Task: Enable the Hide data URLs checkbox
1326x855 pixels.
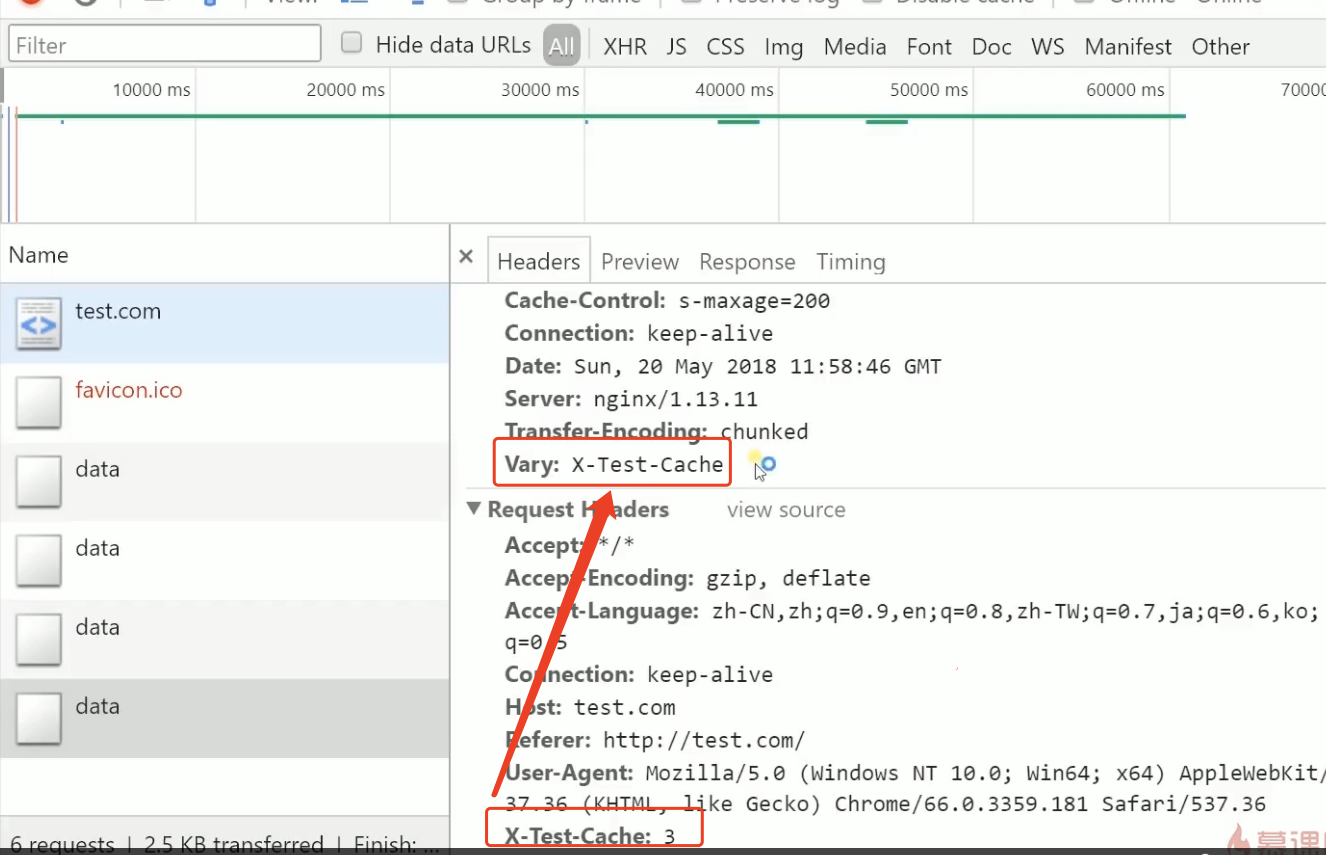Action: 351,43
